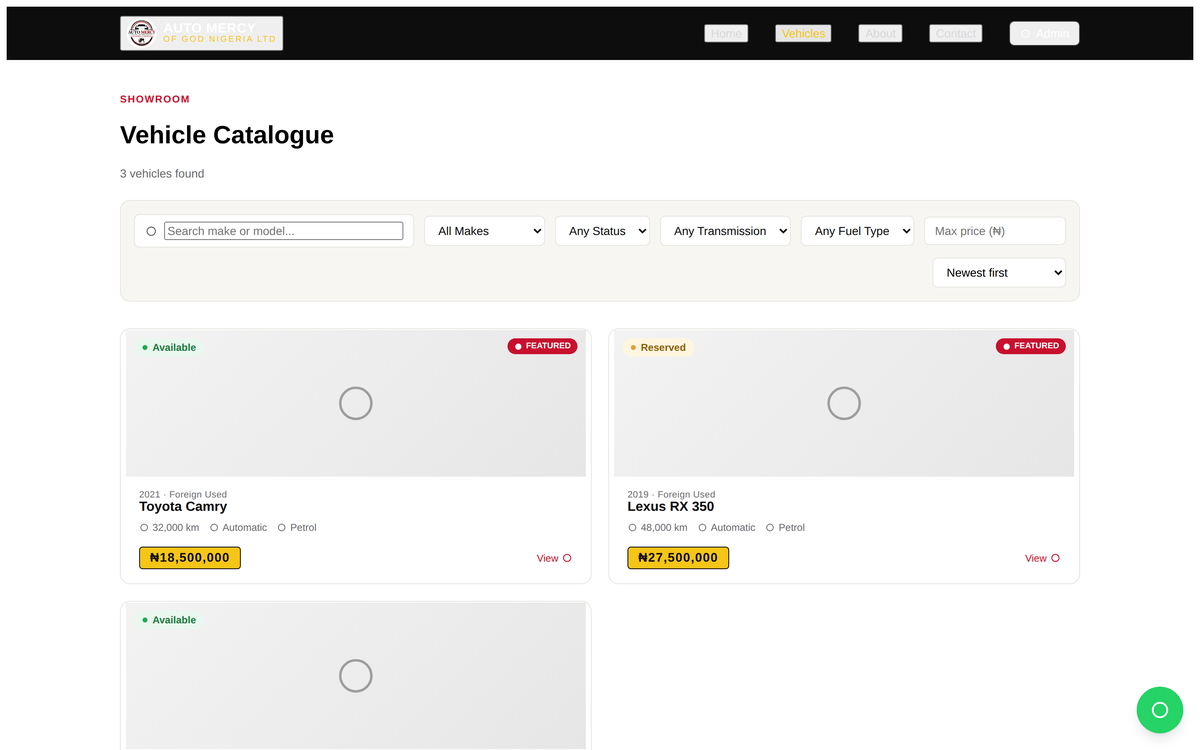Open the Contact nav link

pyautogui.click(x=955, y=33)
